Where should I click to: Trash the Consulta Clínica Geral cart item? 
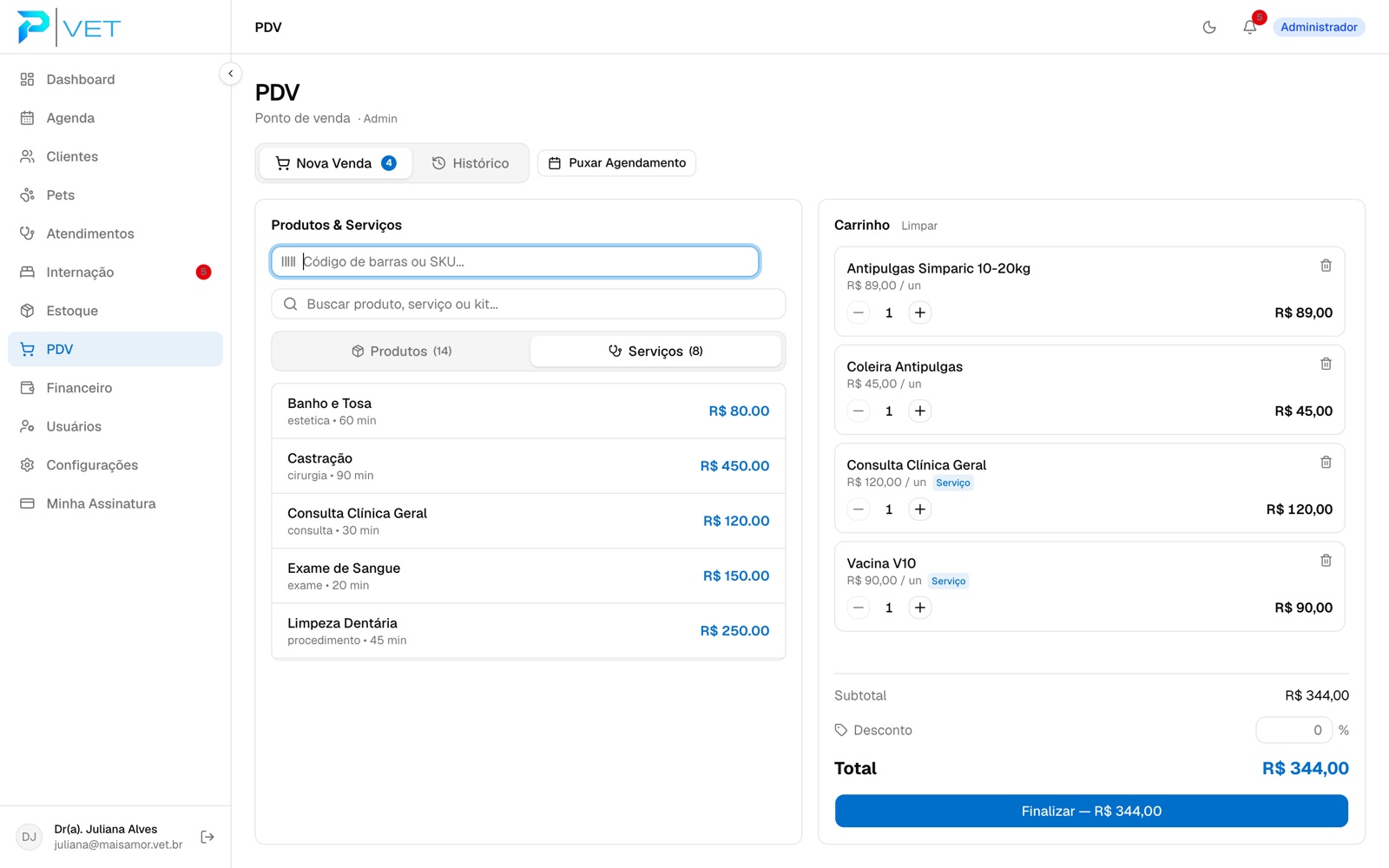coord(1326,462)
